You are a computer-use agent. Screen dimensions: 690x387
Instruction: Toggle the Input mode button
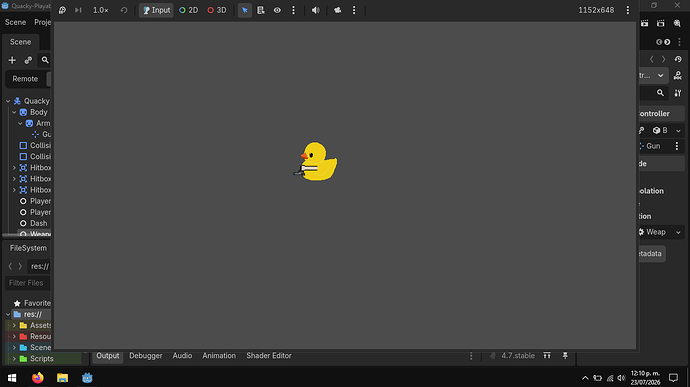pyautogui.click(x=156, y=10)
